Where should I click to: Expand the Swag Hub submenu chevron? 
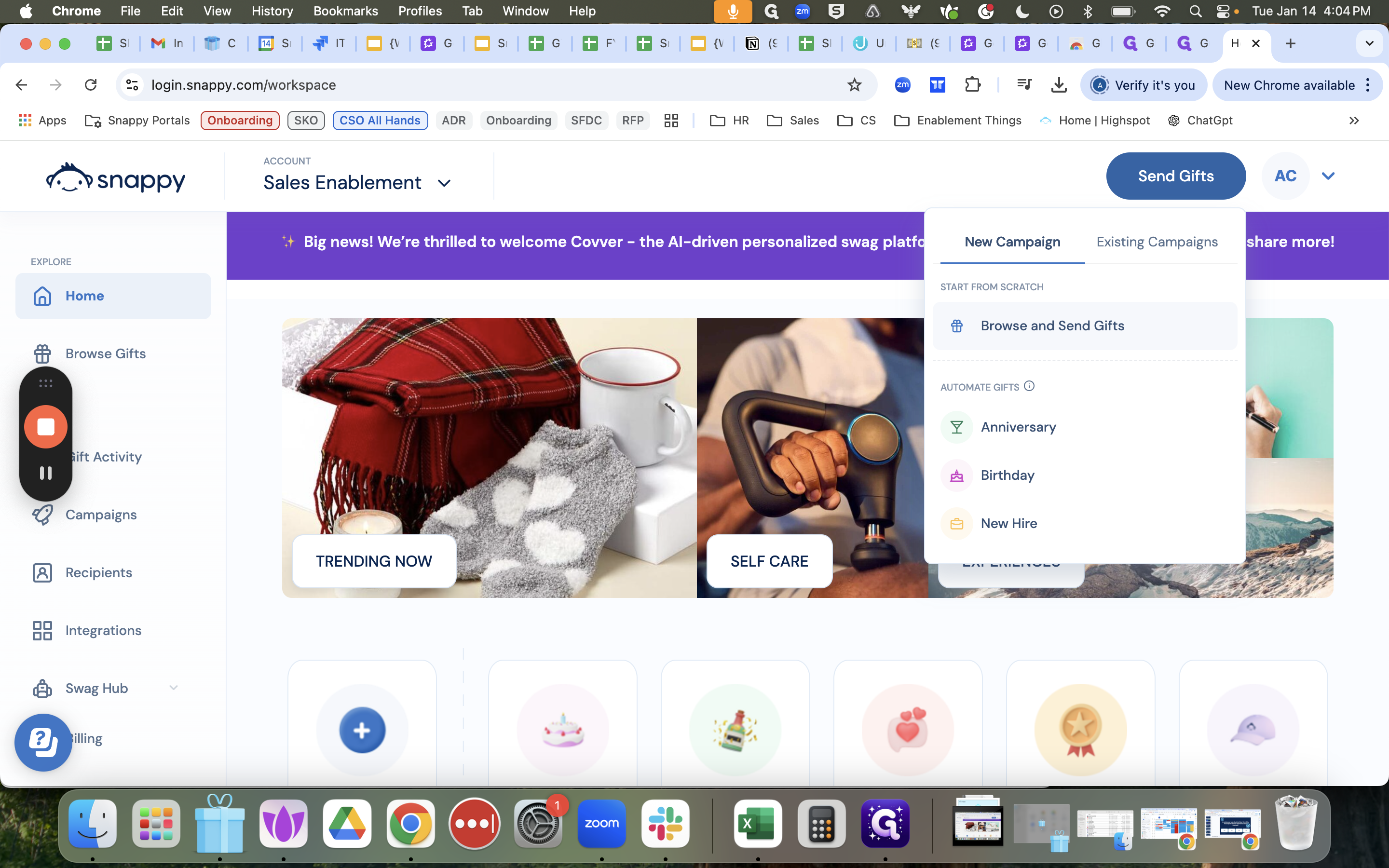[x=173, y=688]
